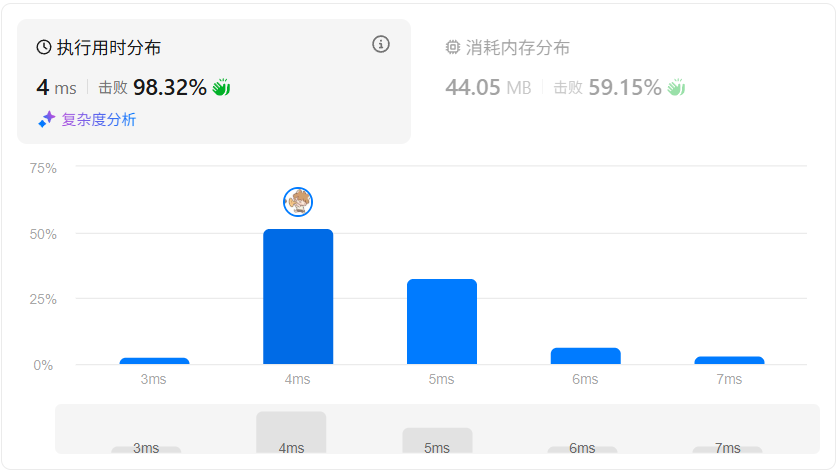Screen dimensions: 840x474
Task: Click the 4 ms runtime value
Action: pos(56,87)
